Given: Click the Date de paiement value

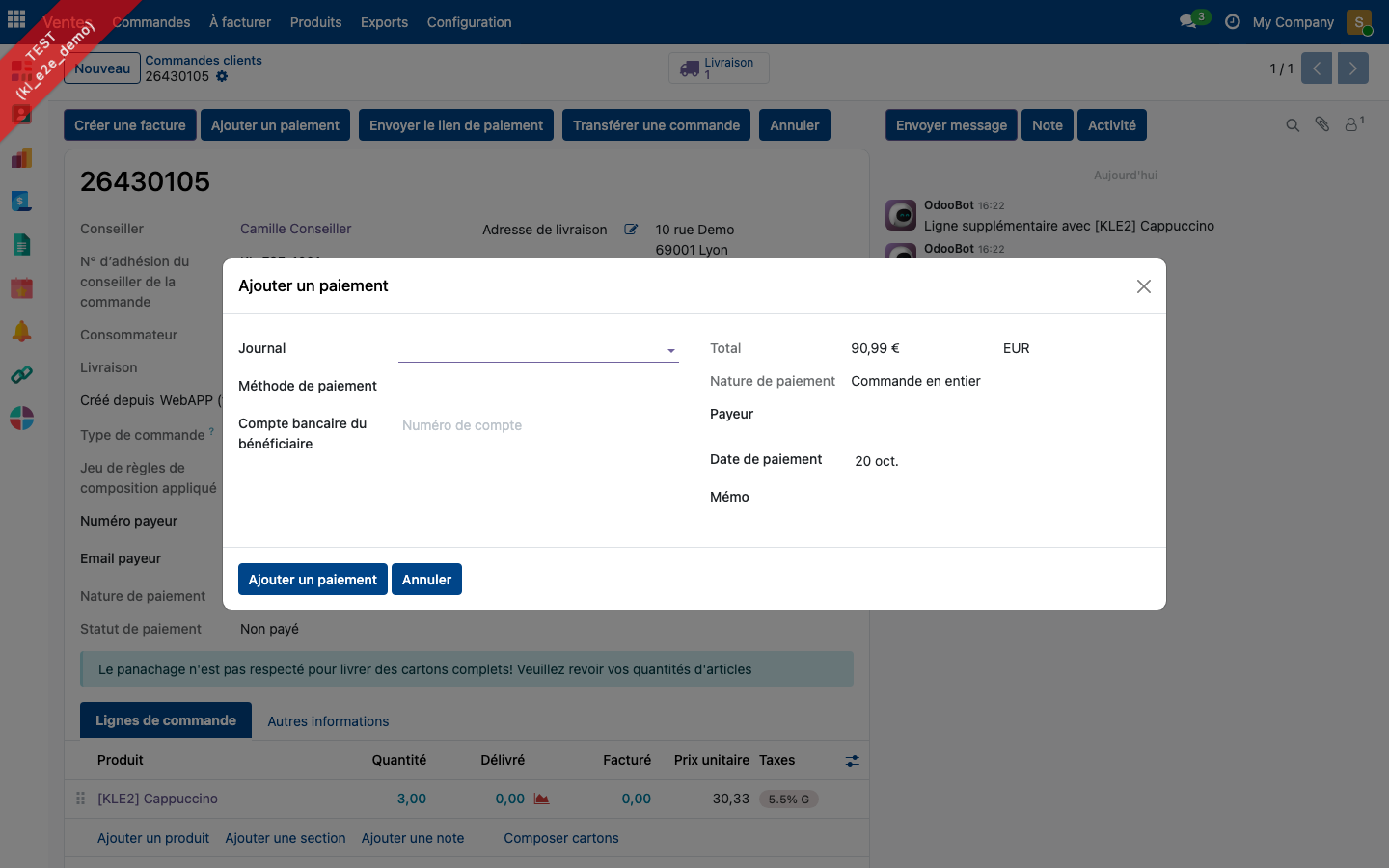Looking at the screenshot, I should [x=877, y=461].
